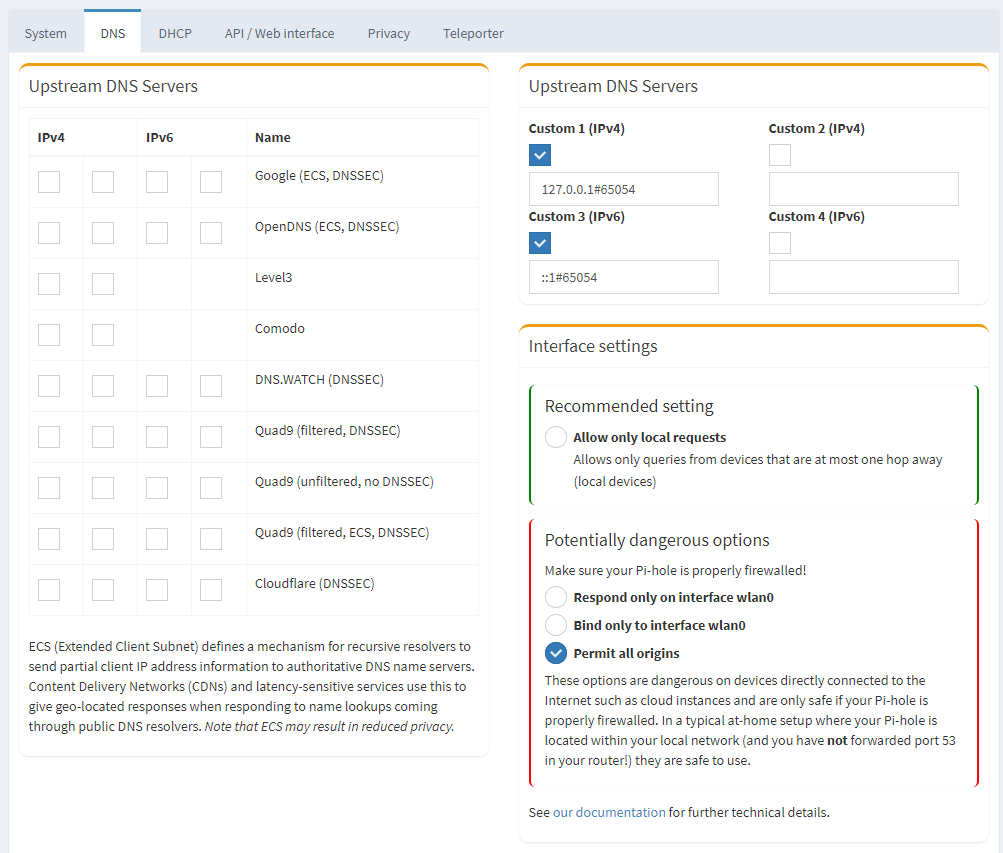Check Google first IPv6 server checkbox
1003x853 pixels.
(x=157, y=182)
